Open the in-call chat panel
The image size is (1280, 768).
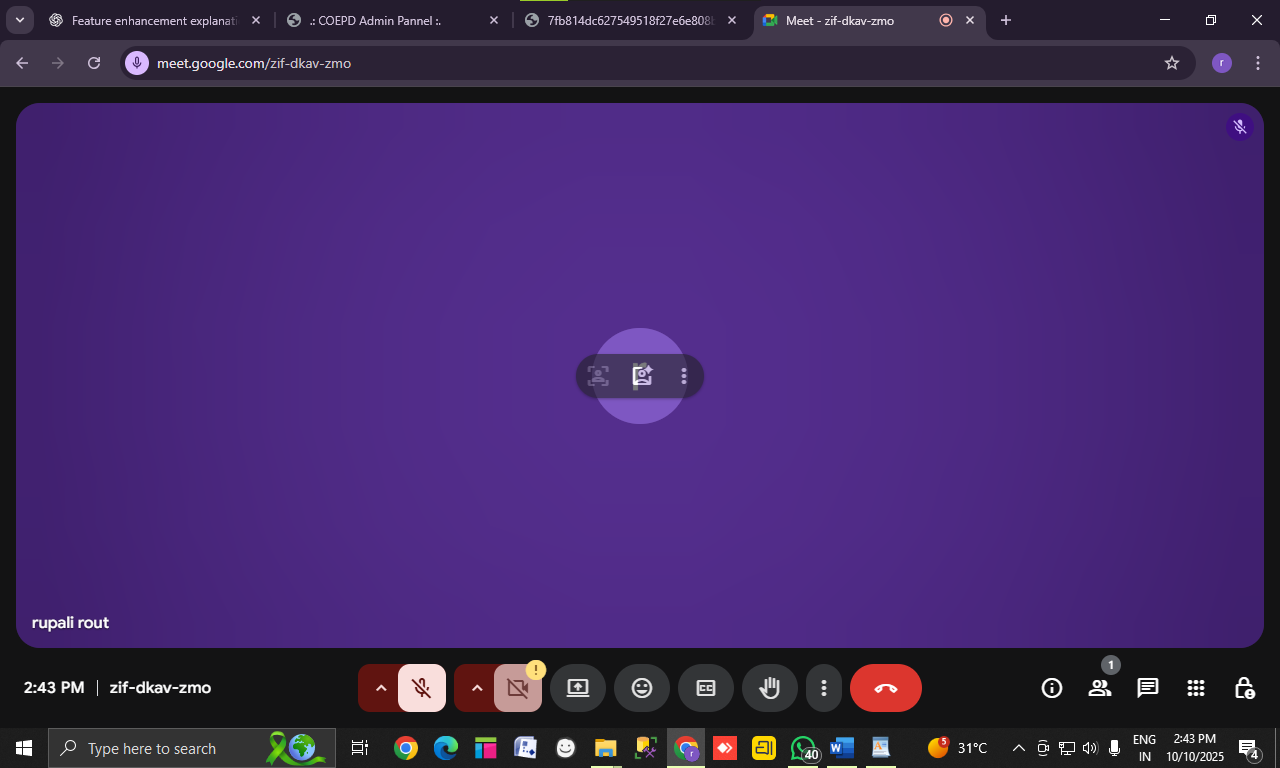pos(1147,688)
